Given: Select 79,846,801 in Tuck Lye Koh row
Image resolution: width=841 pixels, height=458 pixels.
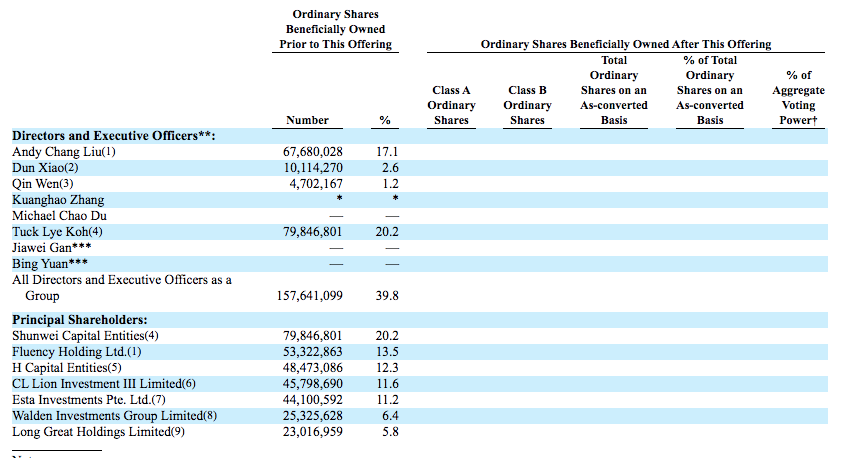Looking at the screenshot, I should click(313, 232).
